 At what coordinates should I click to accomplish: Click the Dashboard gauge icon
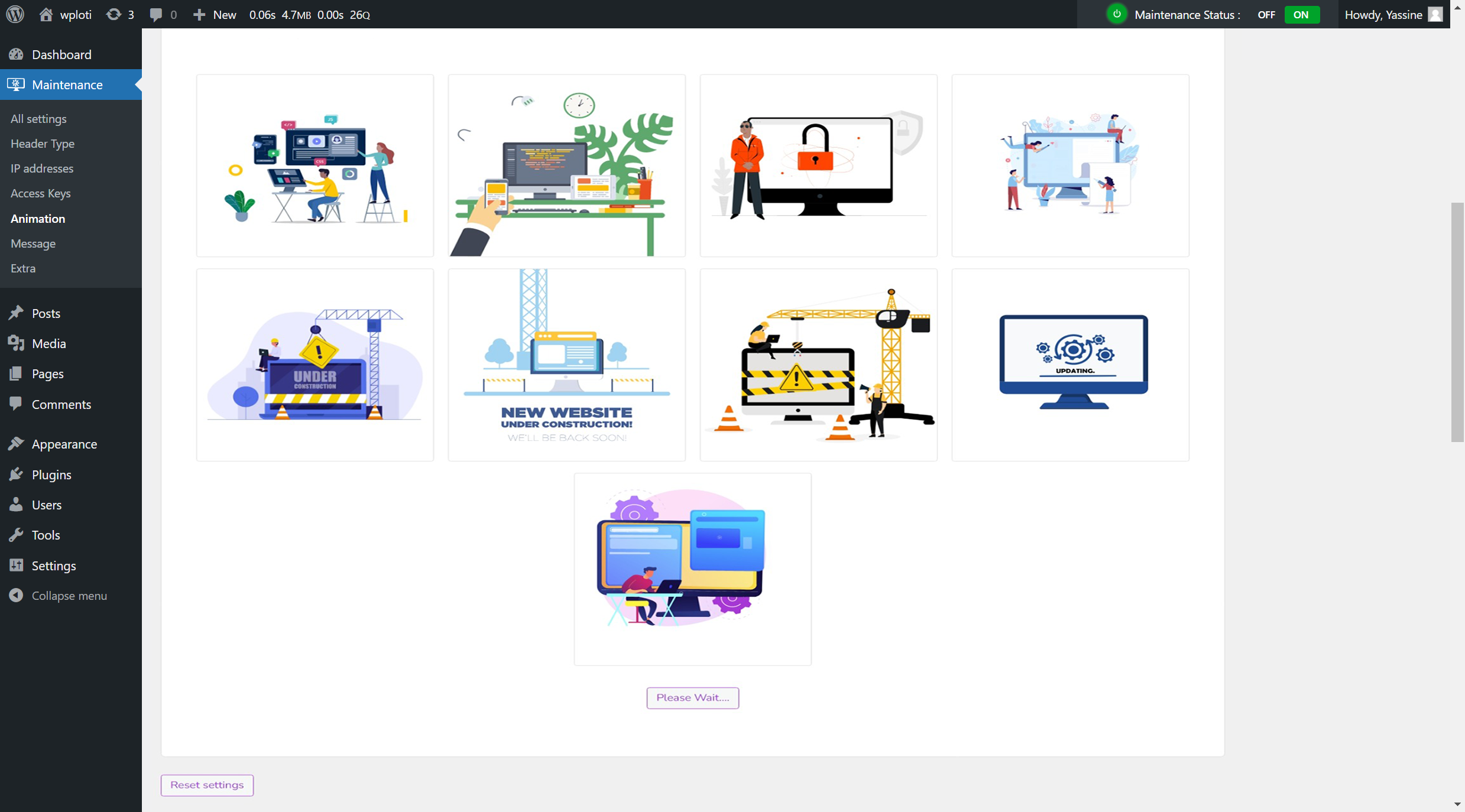coord(16,54)
